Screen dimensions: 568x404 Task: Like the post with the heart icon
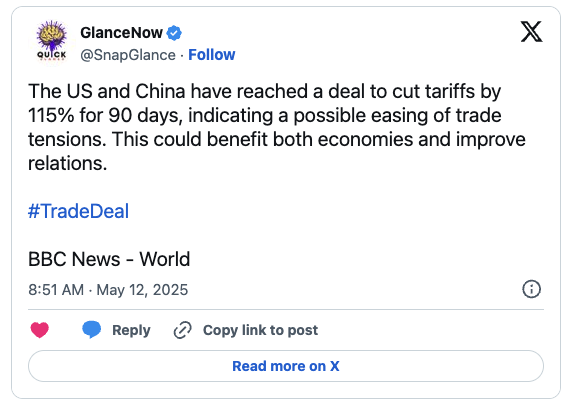coord(39,330)
